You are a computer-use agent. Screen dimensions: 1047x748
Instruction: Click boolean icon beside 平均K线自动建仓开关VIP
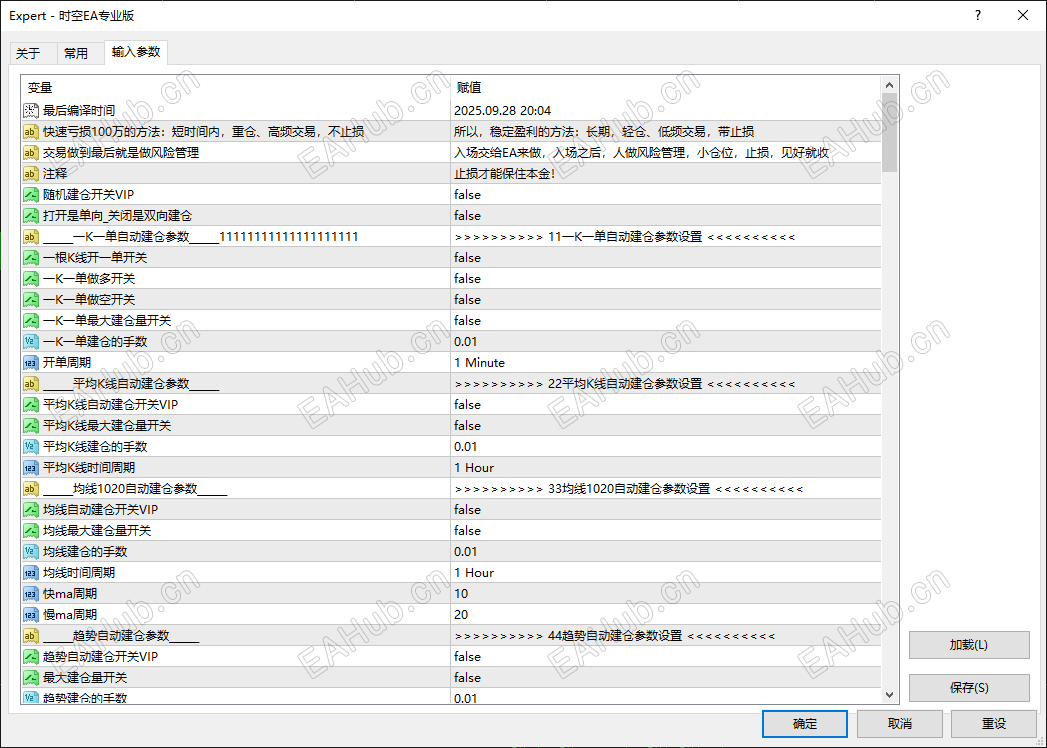pos(31,405)
